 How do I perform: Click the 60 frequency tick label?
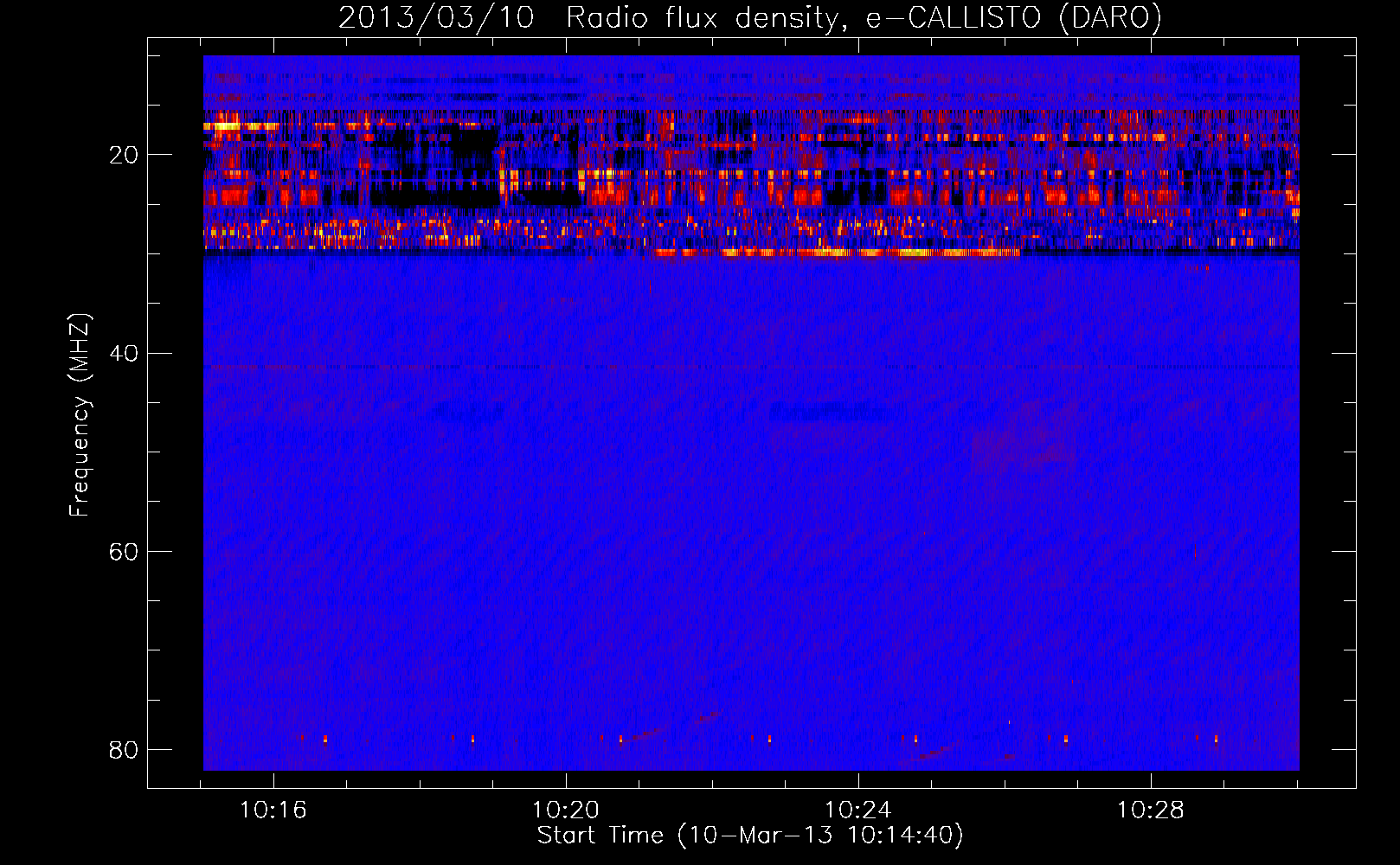click(124, 551)
